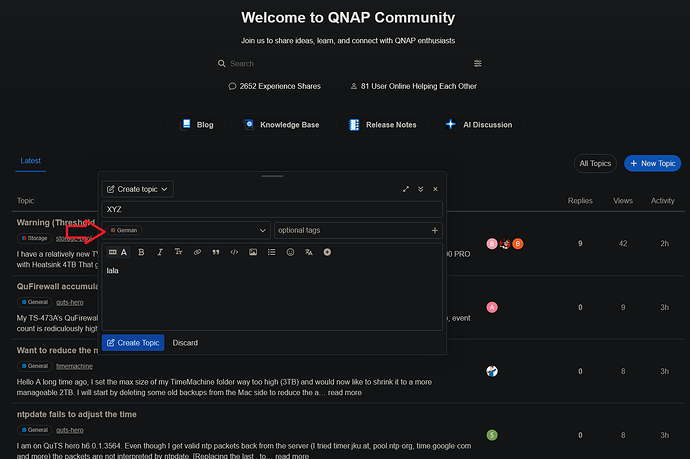690x459 pixels.
Task: Click the composer resize grip handle
Action: point(272,176)
